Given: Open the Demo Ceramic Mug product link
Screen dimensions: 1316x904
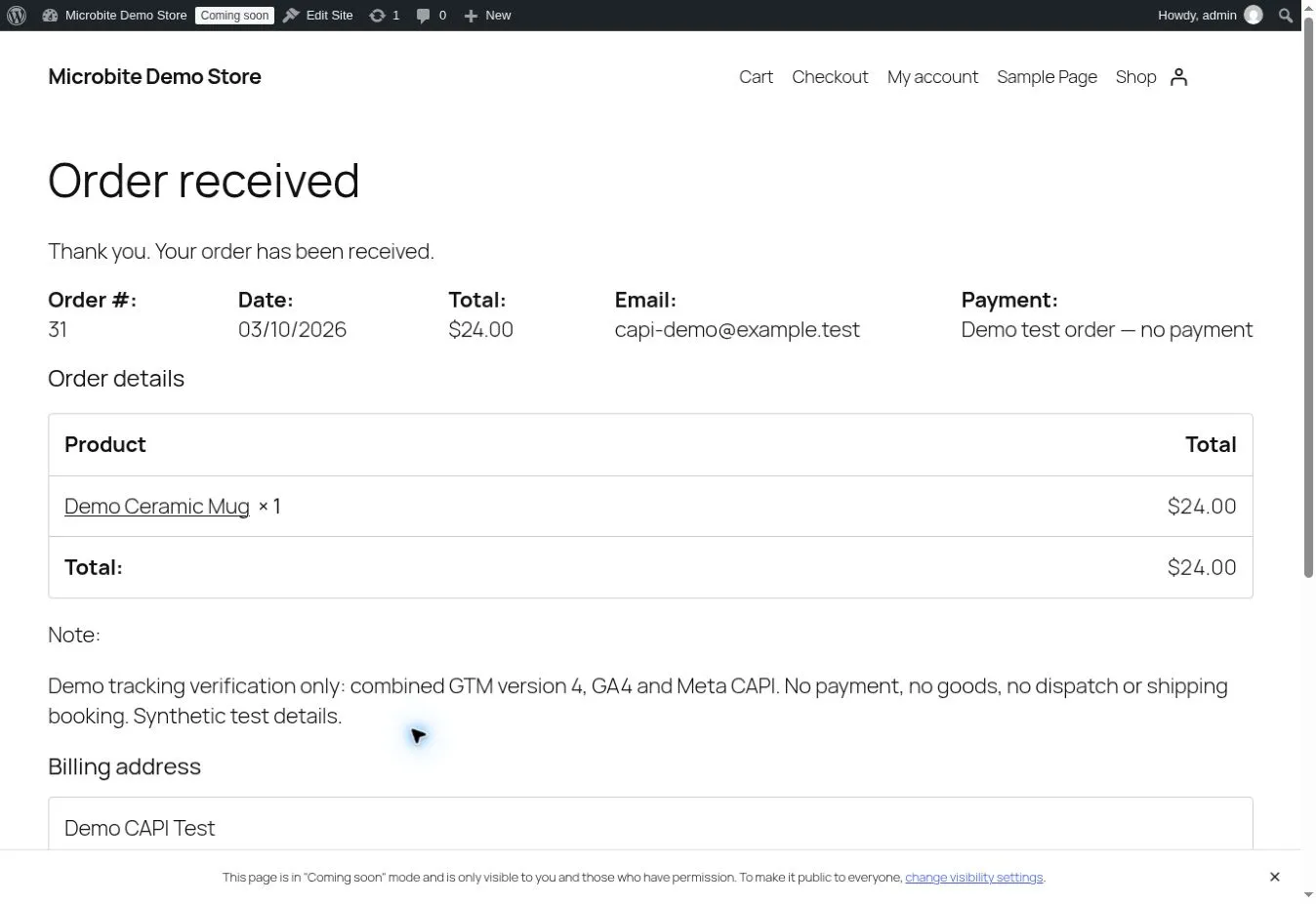Looking at the screenshot, I should point(157,507).
